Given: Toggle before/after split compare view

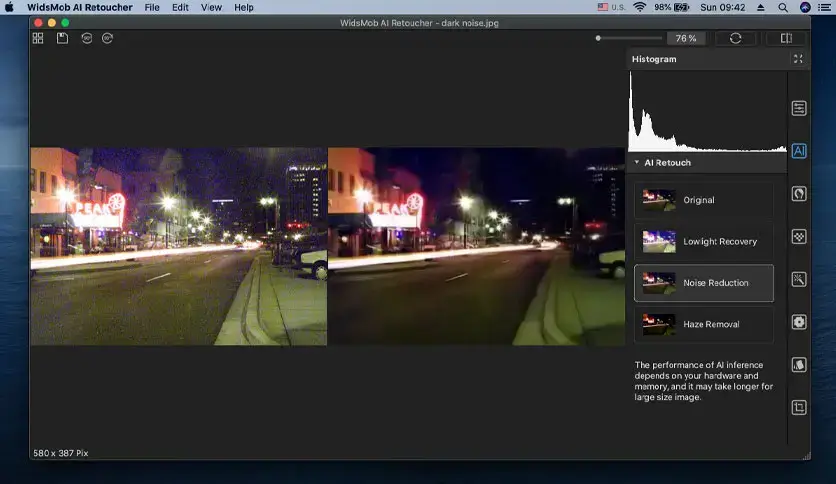Looking at the screenshot, I should tap(786, 38).
